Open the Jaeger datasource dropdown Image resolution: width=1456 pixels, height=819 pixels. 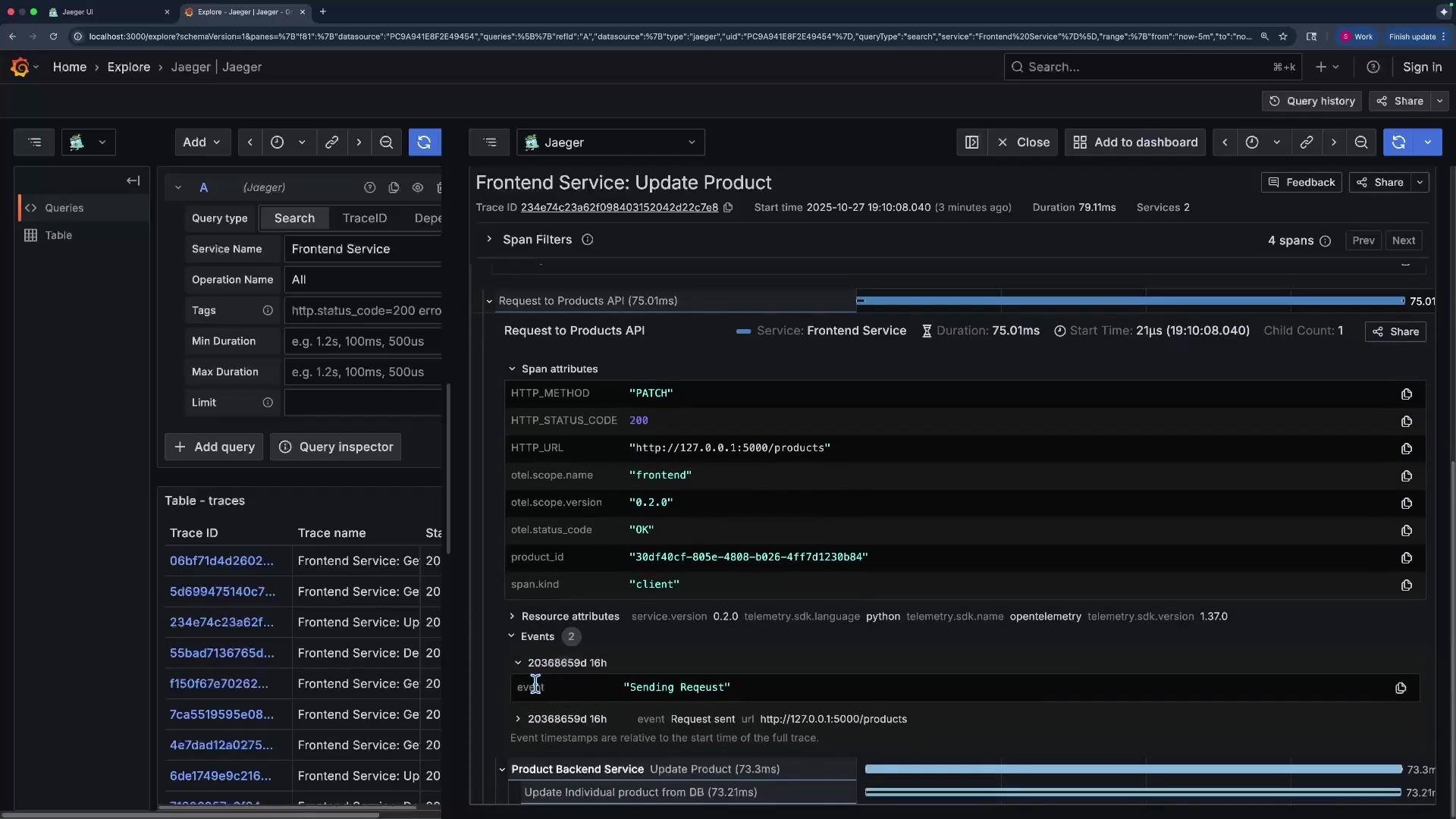click(x=610, y=143)
